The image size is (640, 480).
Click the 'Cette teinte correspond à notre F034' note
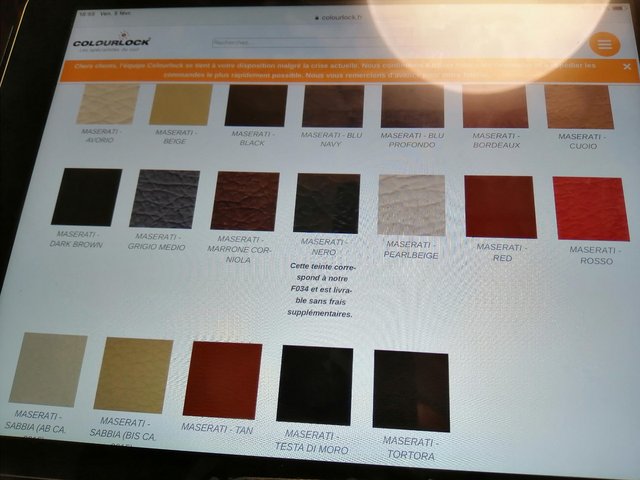coord(320,290)
